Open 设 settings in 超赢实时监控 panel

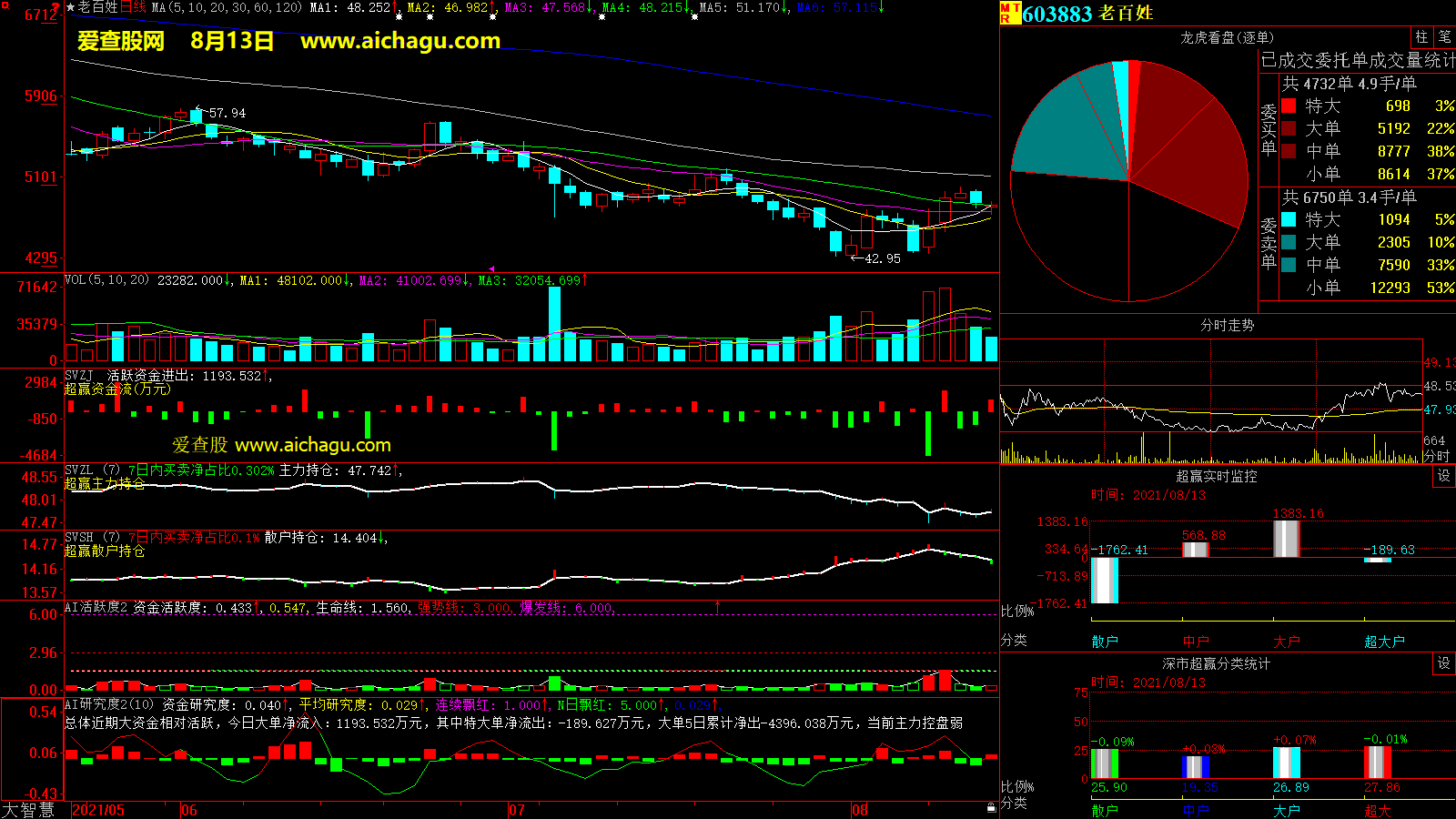click(1443, 476)
